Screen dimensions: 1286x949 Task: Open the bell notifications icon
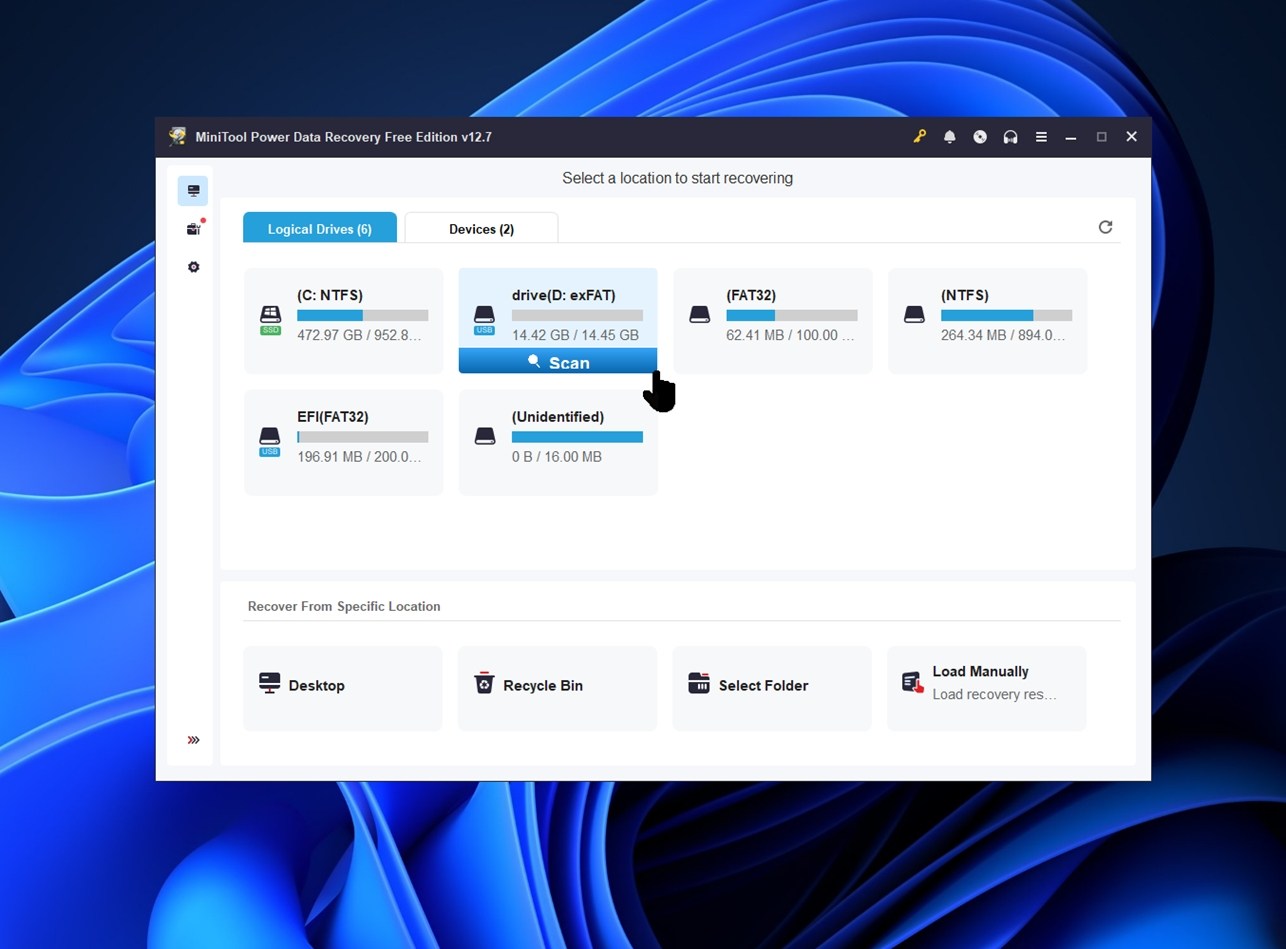[x=950, y=137]
